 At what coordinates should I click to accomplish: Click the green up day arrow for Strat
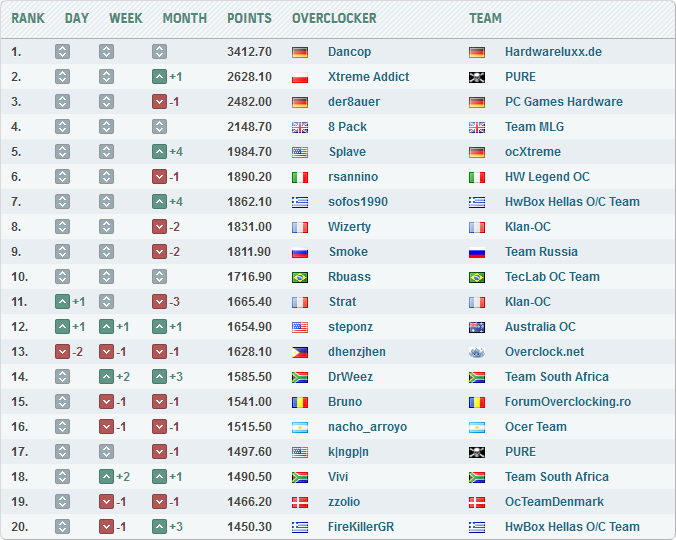pos(63,302)
